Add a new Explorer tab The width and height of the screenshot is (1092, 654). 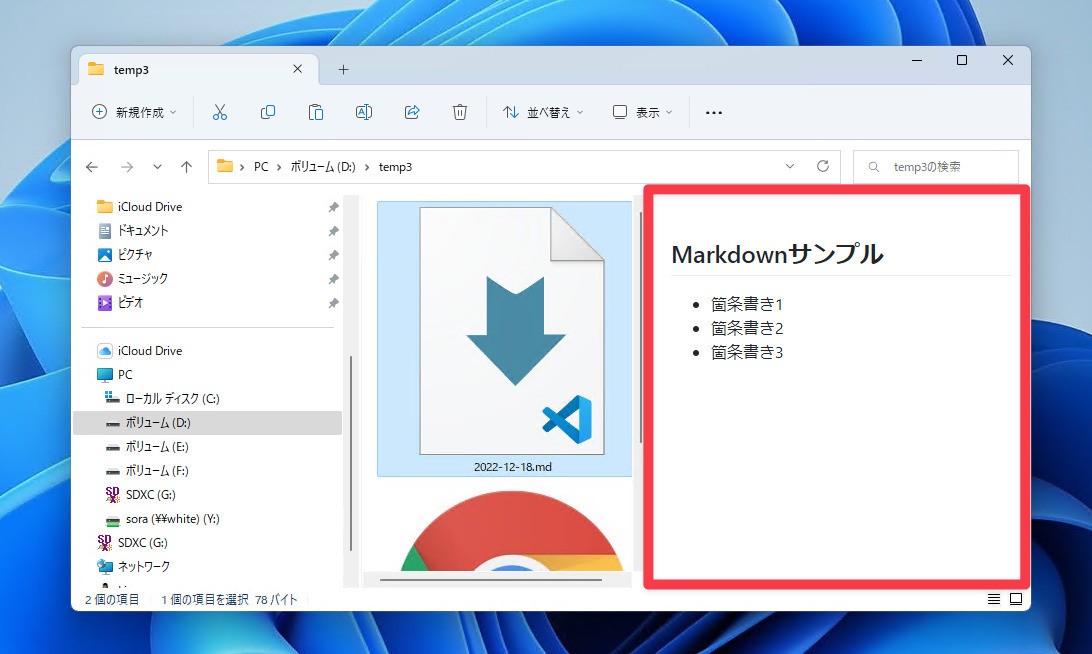343,70
